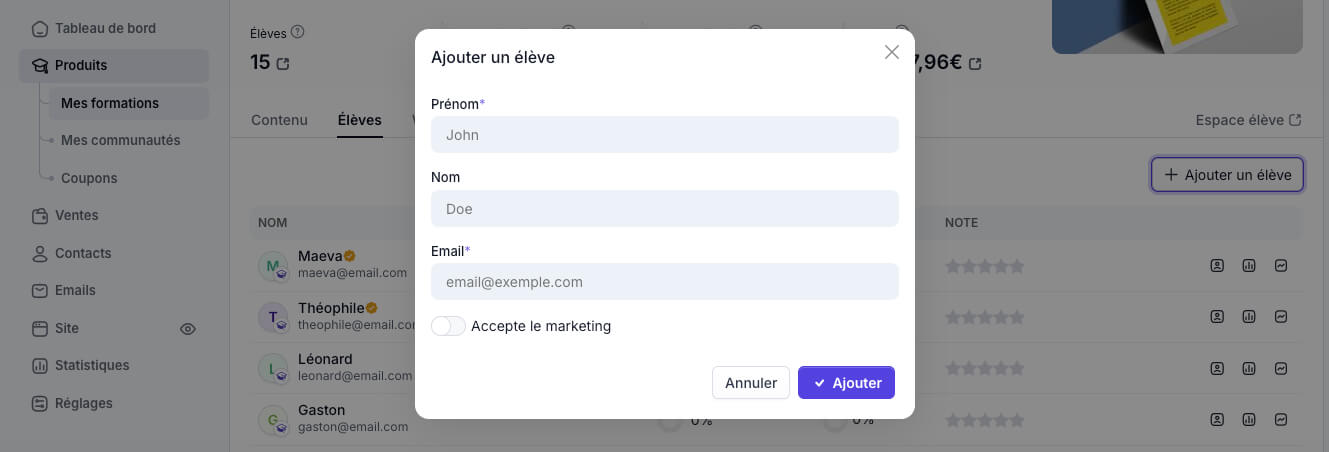Click Léonard's avatar
1329x452 pixels.
(x=273, y=368)
